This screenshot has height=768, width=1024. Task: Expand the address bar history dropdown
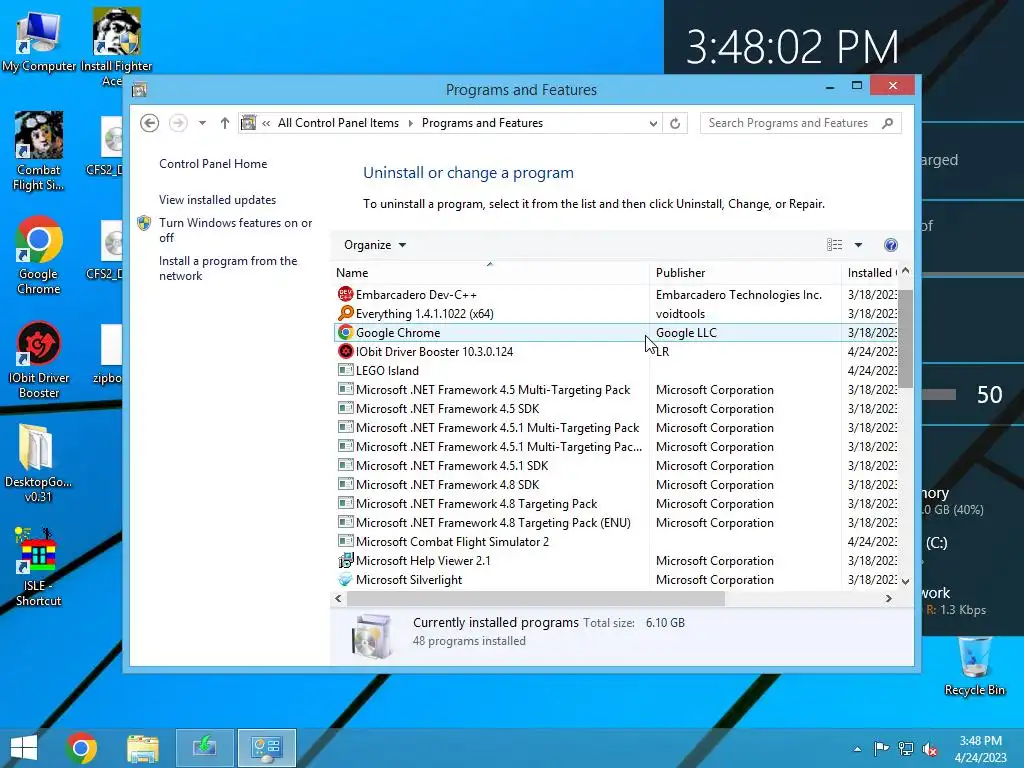tap(652, 123)
